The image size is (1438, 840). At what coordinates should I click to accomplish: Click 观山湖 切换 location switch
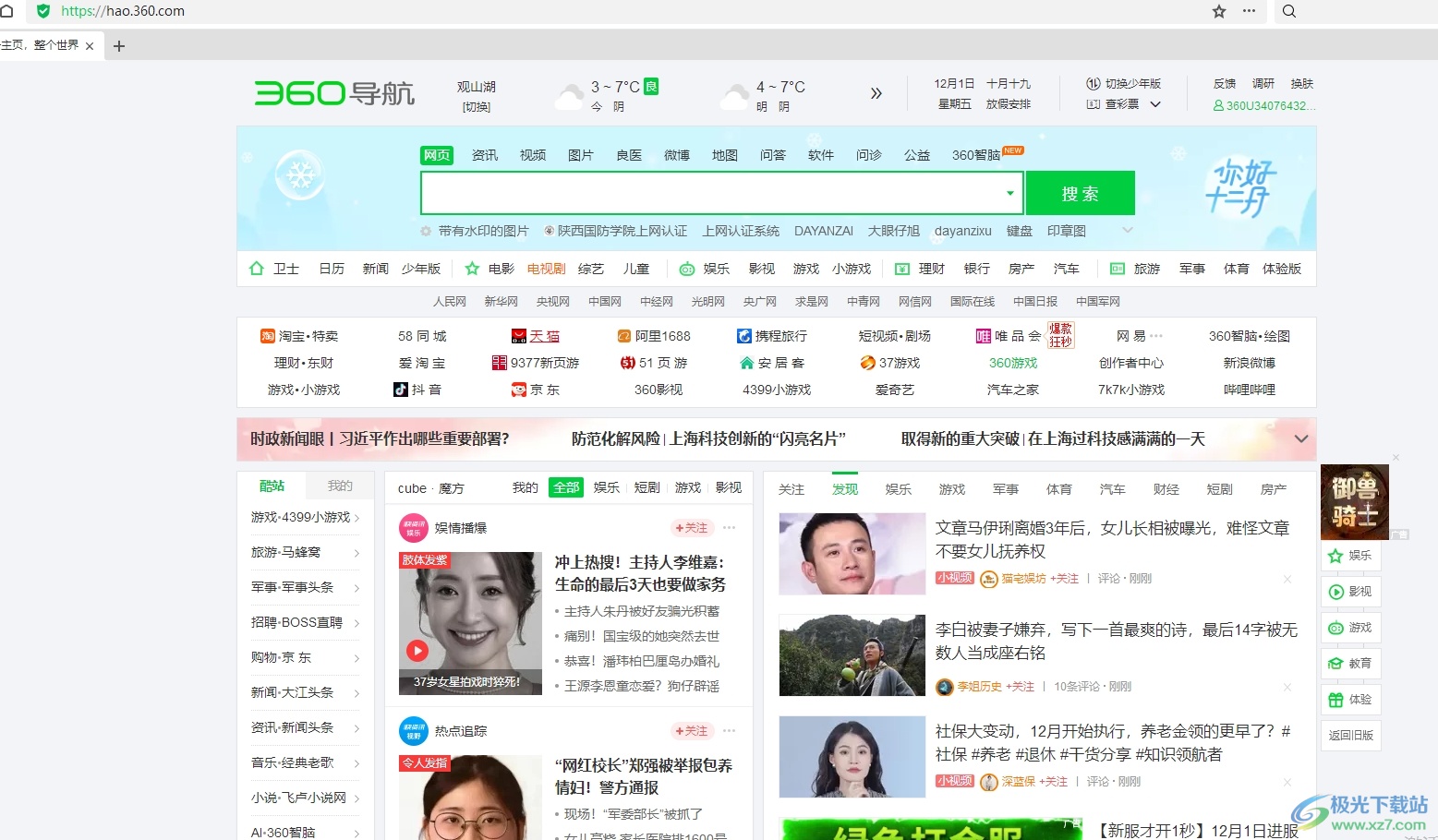click(477, 107)
